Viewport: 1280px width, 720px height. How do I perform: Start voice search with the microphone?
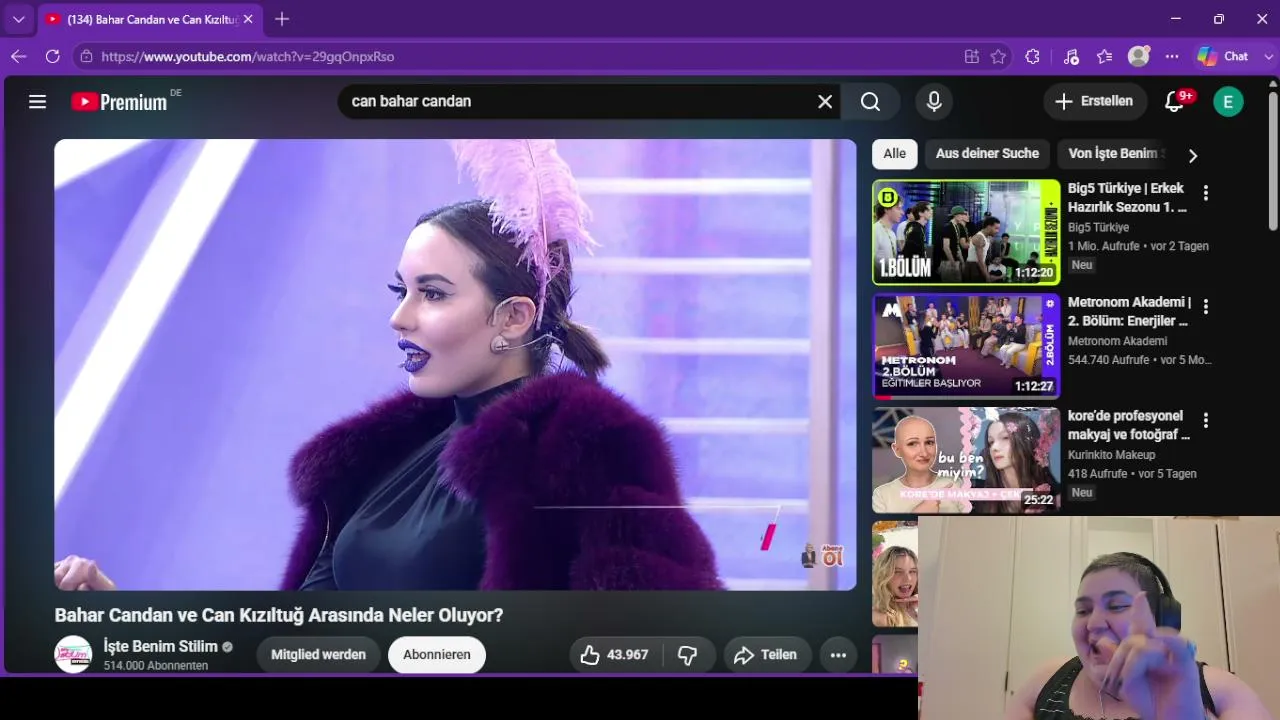click(x=934, y=101)
